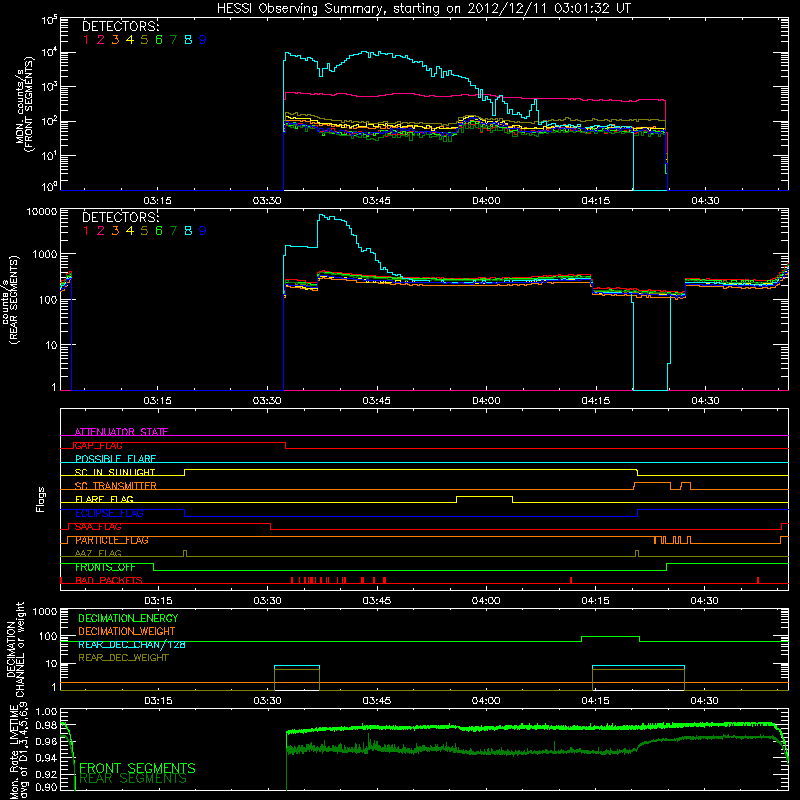Click the REAR SEGMENTS livetime legend label
This screenshot has height=800, width=800.
click(134, 779)
